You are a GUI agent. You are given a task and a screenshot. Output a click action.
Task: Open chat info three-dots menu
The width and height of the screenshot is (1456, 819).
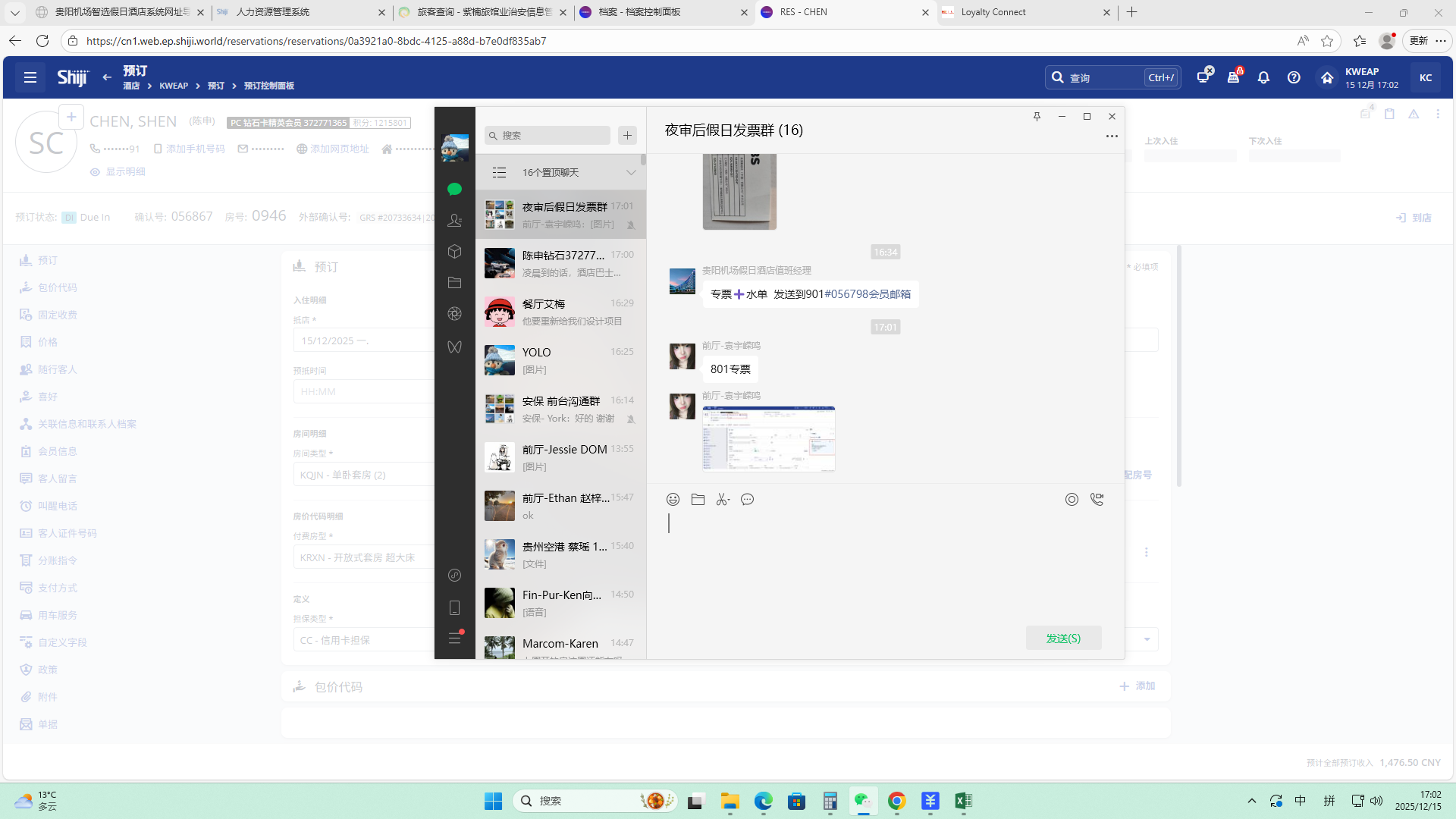[x=1111, y=136]
